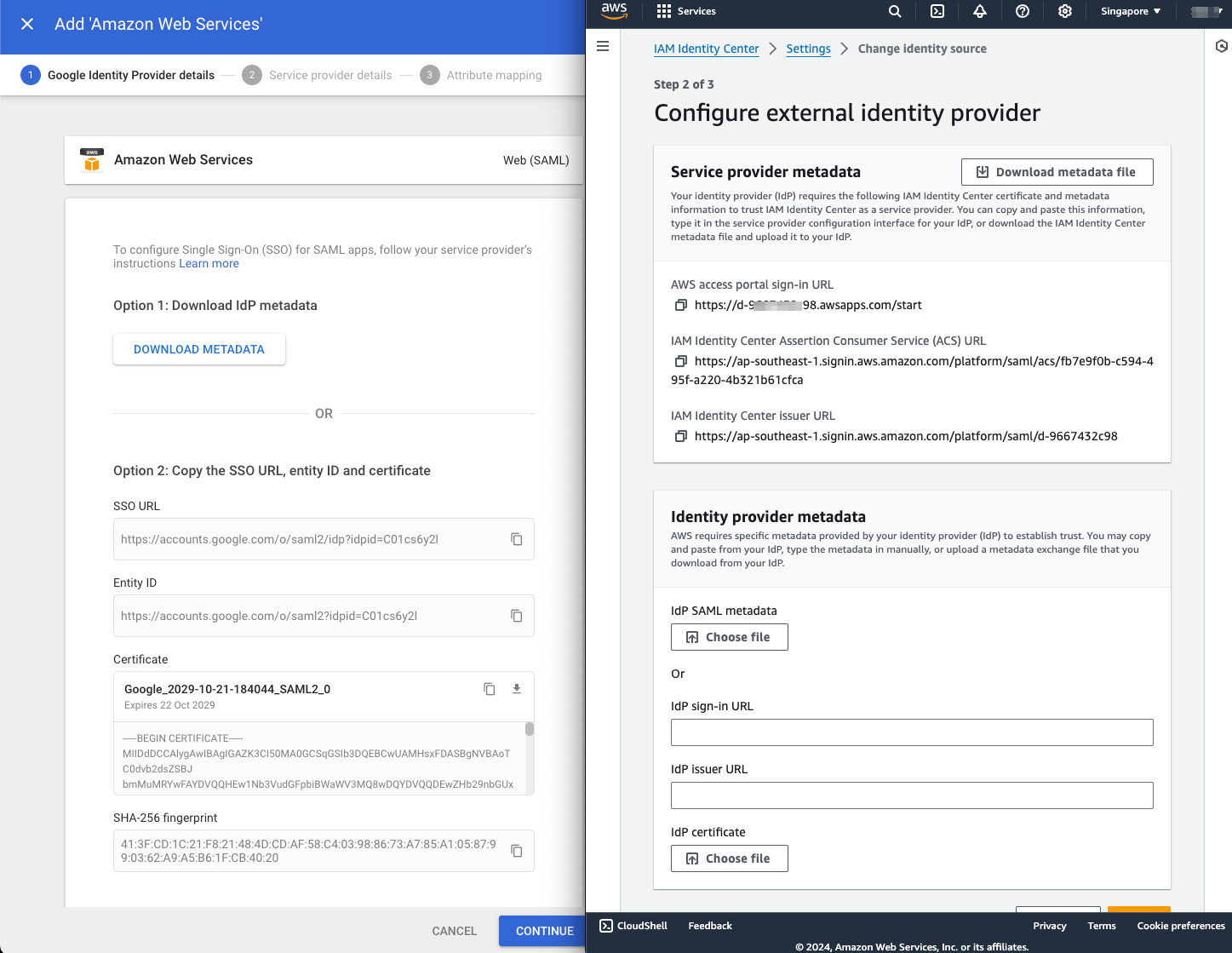Open Privacy link in AWS footer
1232x953 pixels.
1050,926
